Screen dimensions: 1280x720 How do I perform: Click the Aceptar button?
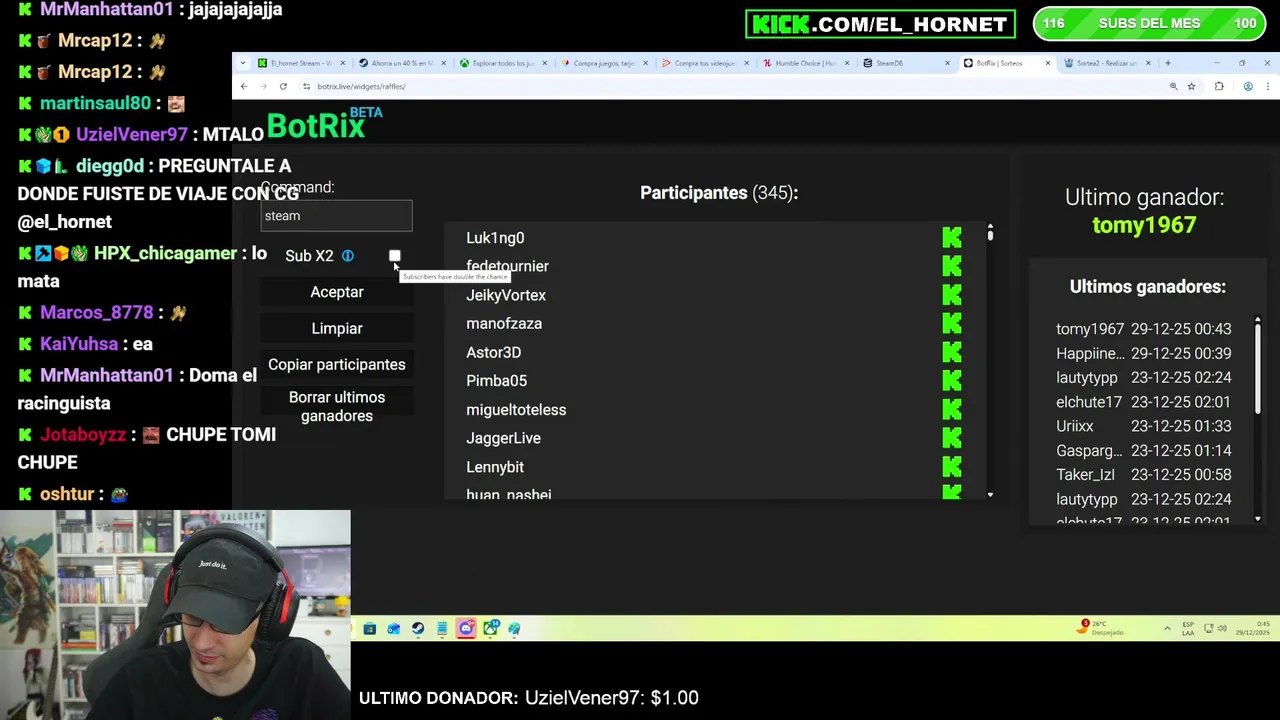click(x=337, y=292)
